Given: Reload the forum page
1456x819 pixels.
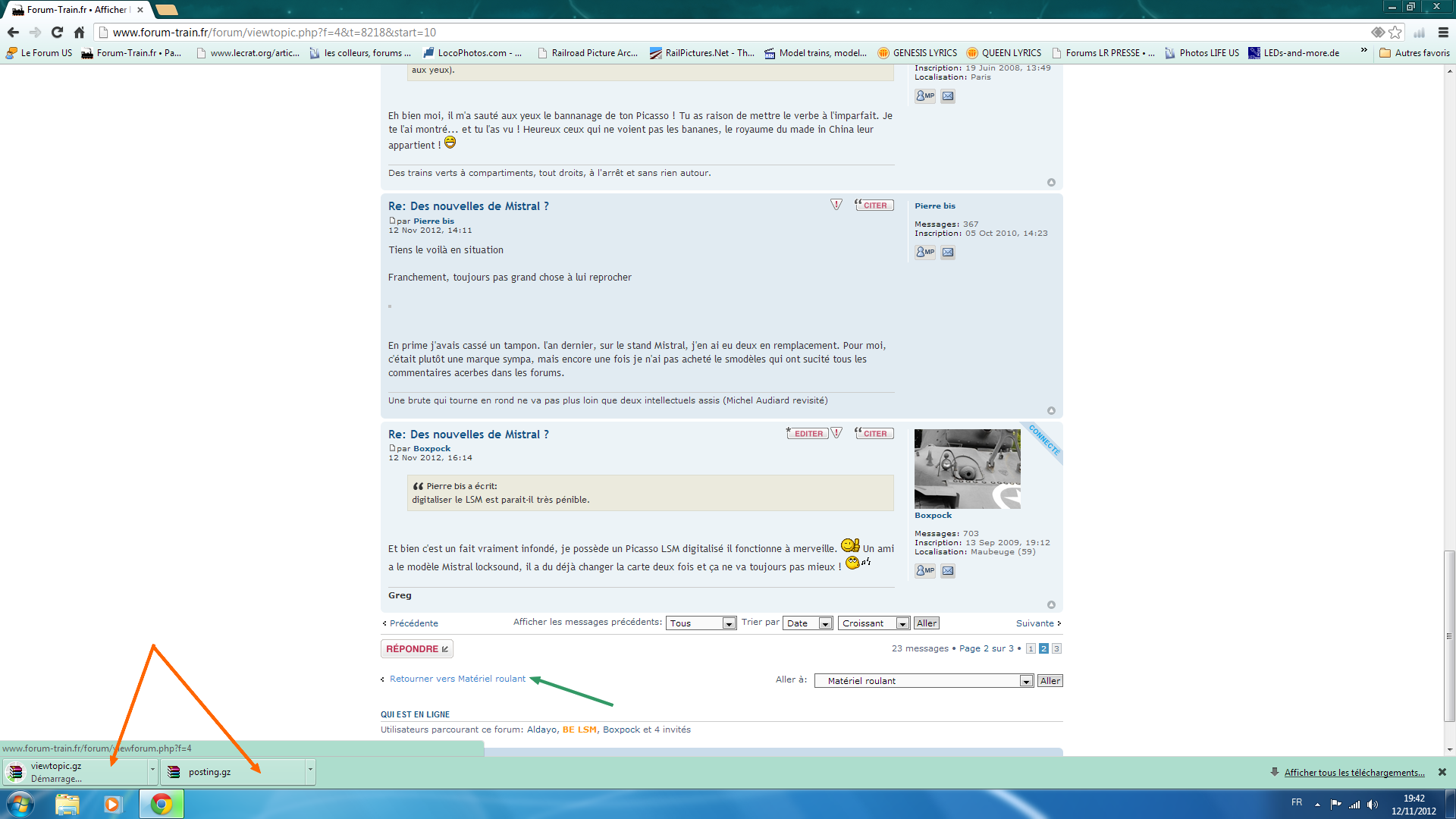Looking at the screenshot, I should click(x=57, y=33).
